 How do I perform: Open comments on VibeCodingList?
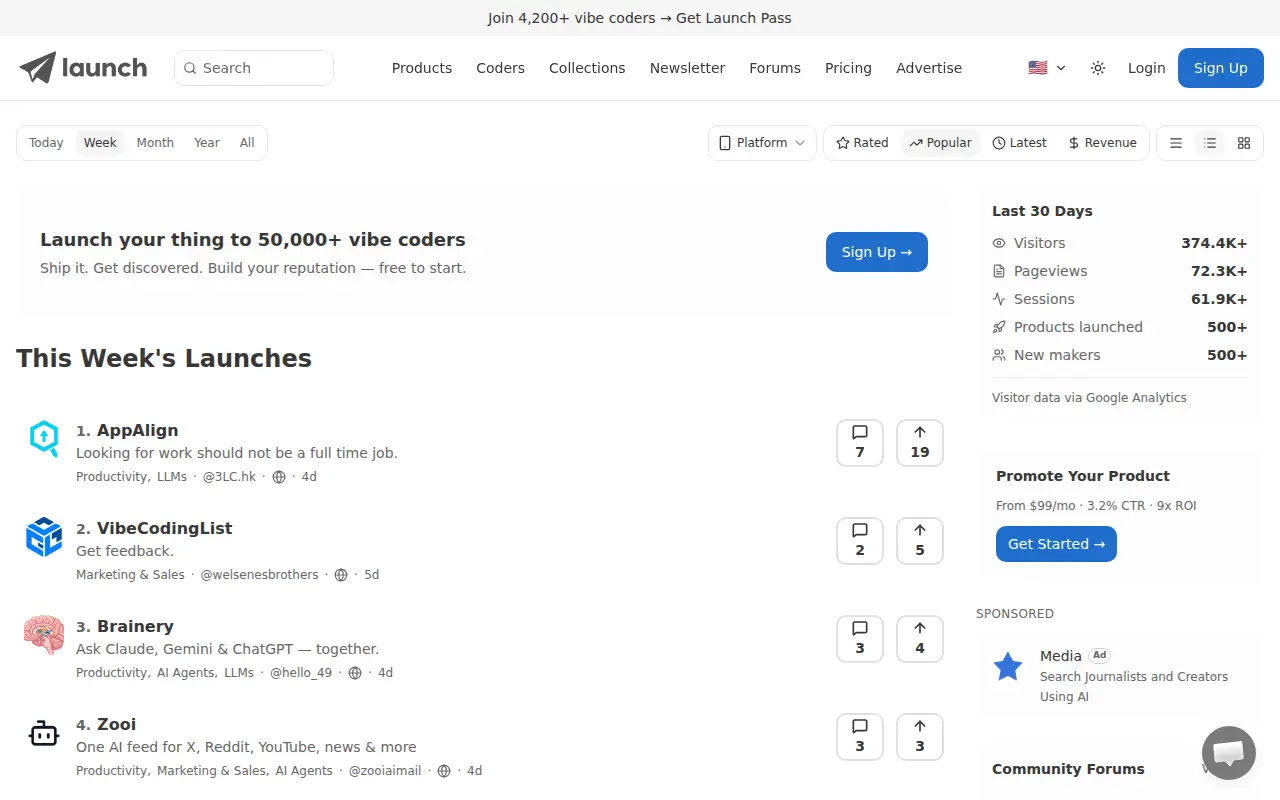point(860,541)
